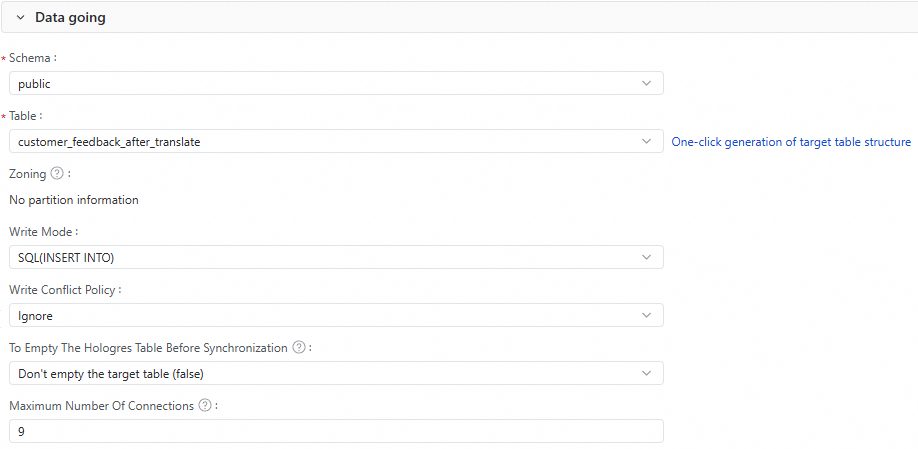Click the Schema dropdown arrow
918x449 pixels.
[647, 84]
